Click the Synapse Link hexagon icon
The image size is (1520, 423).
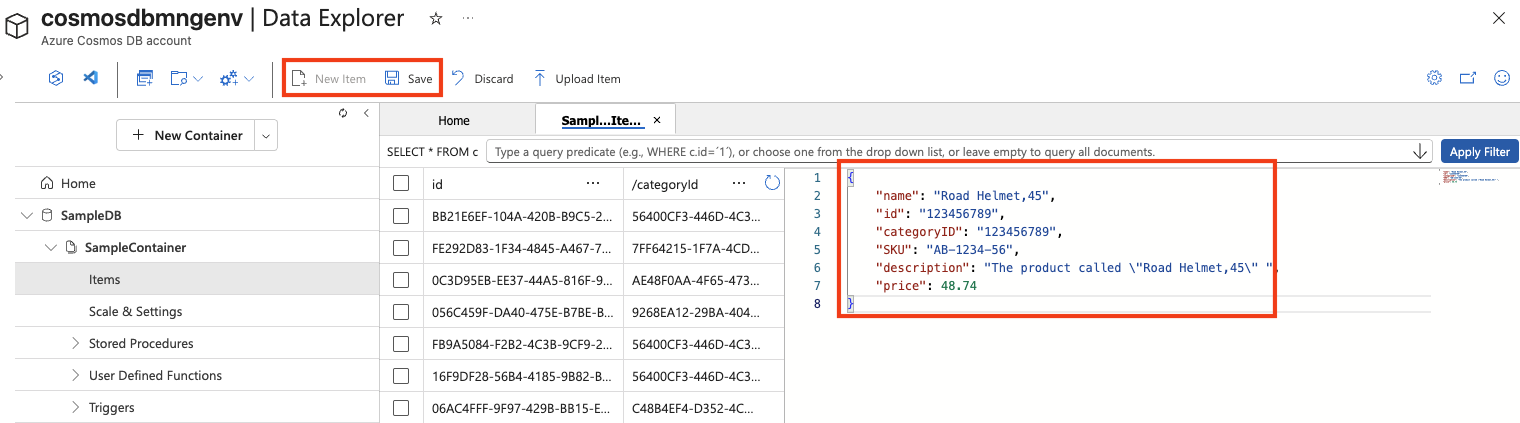click(57, 78)
